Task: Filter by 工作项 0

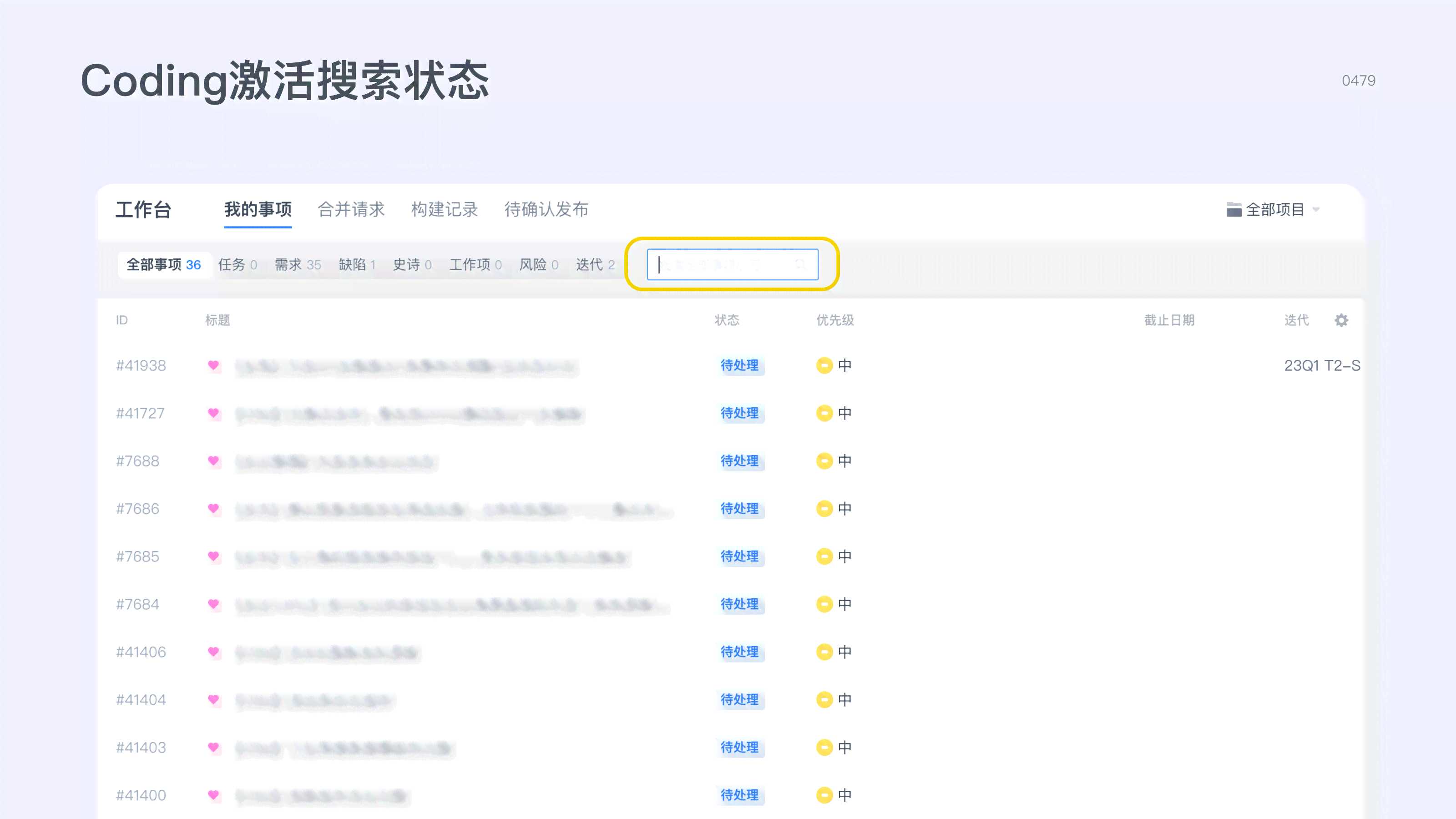Action: coord(475,264)
